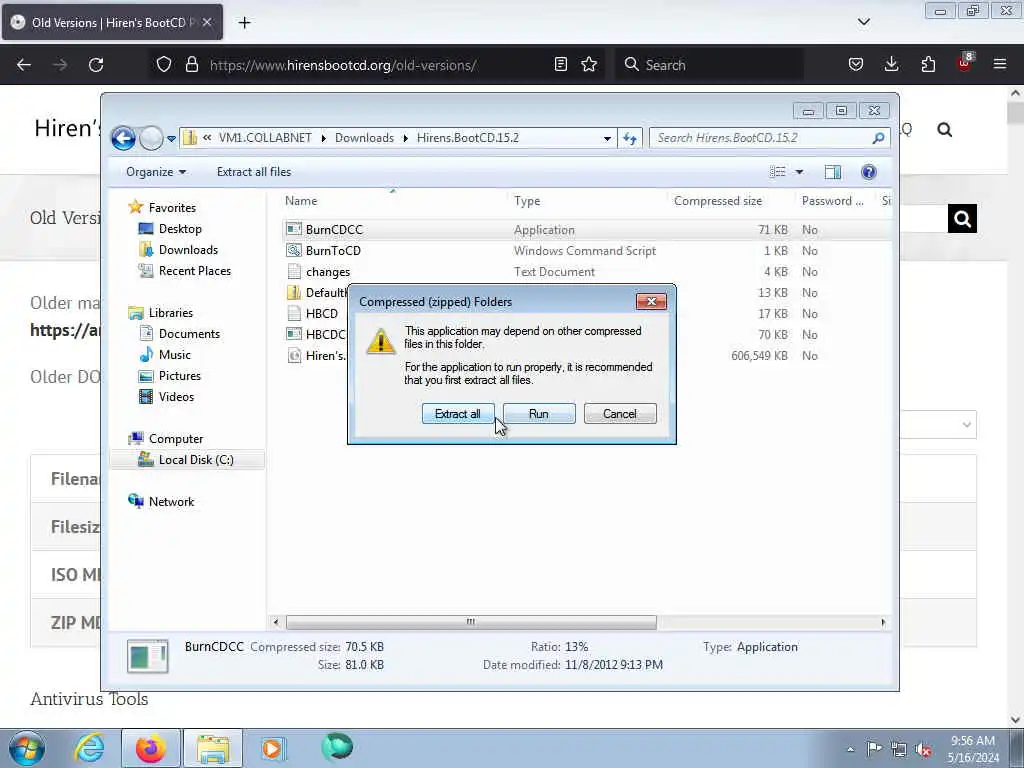Click Extract all files in Explorer toolbar
Viewport: 1024px width, 768px height.
[254, 172]
